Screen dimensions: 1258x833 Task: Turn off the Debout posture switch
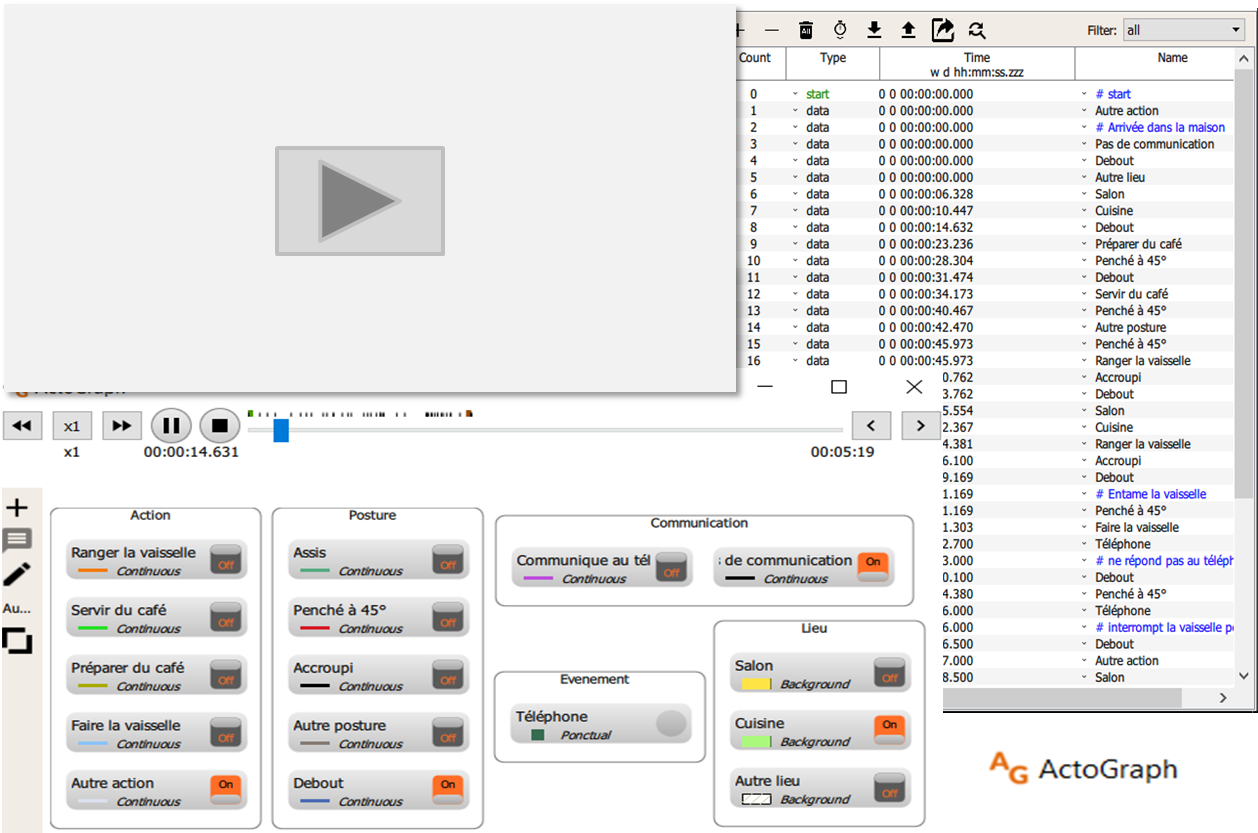(448, 790)
